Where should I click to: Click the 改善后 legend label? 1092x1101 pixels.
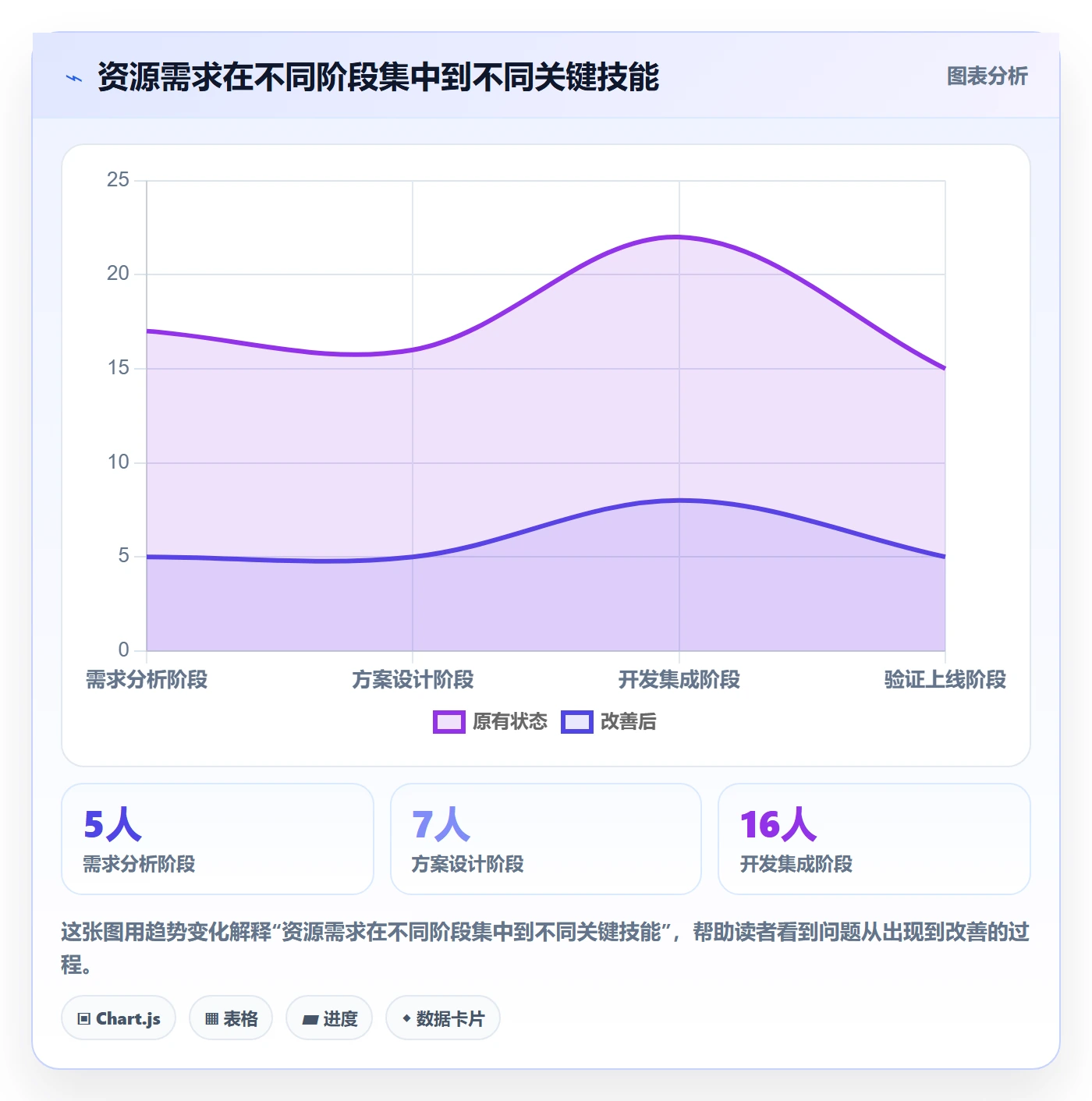pyautogui.click(x=628, y=722)
